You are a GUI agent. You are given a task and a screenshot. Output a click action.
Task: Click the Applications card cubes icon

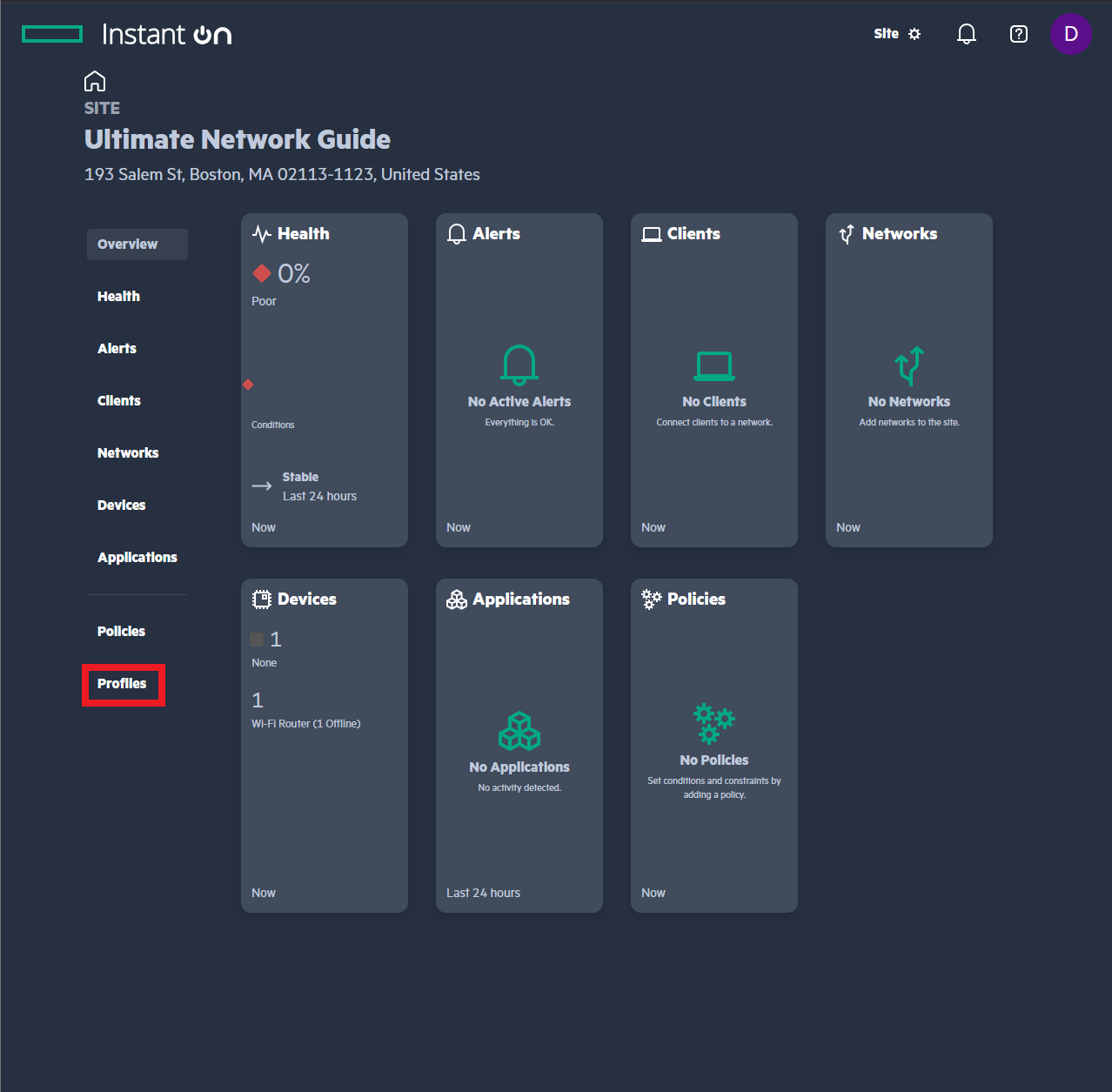coord(457,600)
